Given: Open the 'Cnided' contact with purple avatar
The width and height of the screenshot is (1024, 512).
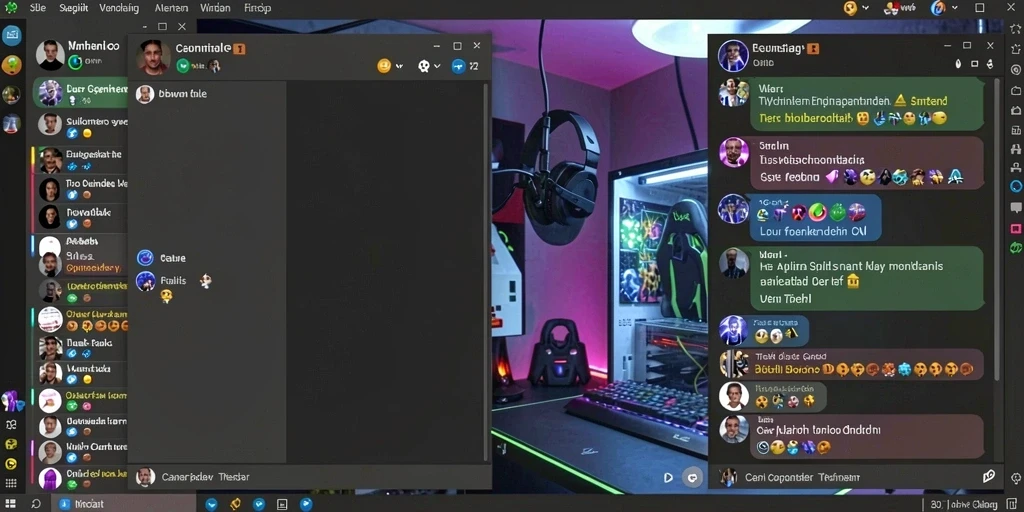Looking at the screenshot, I should 80,478.
